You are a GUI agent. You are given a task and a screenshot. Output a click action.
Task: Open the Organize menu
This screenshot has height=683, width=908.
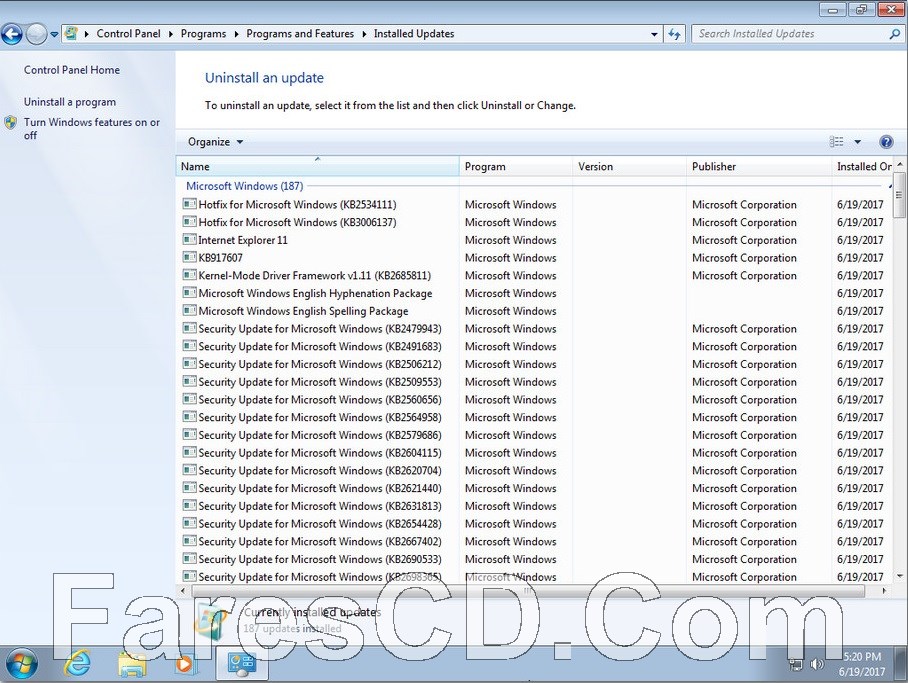(x=215, y=142)
